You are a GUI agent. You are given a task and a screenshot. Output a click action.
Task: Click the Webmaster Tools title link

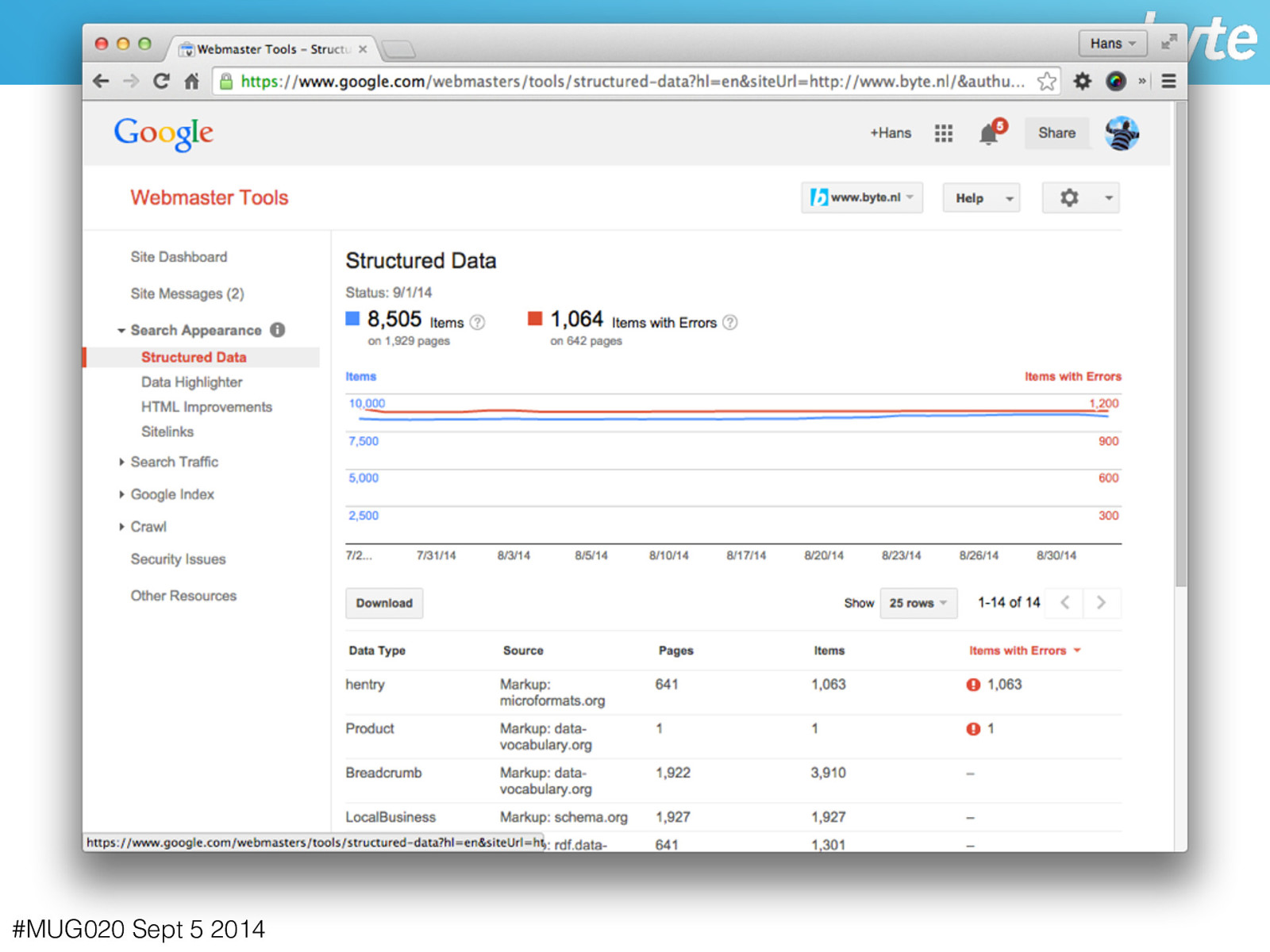point(210,198)
